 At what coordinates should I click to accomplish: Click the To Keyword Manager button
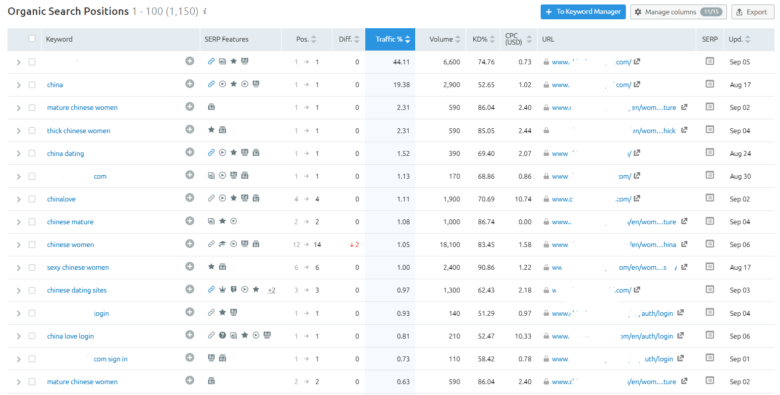(583, 12)
